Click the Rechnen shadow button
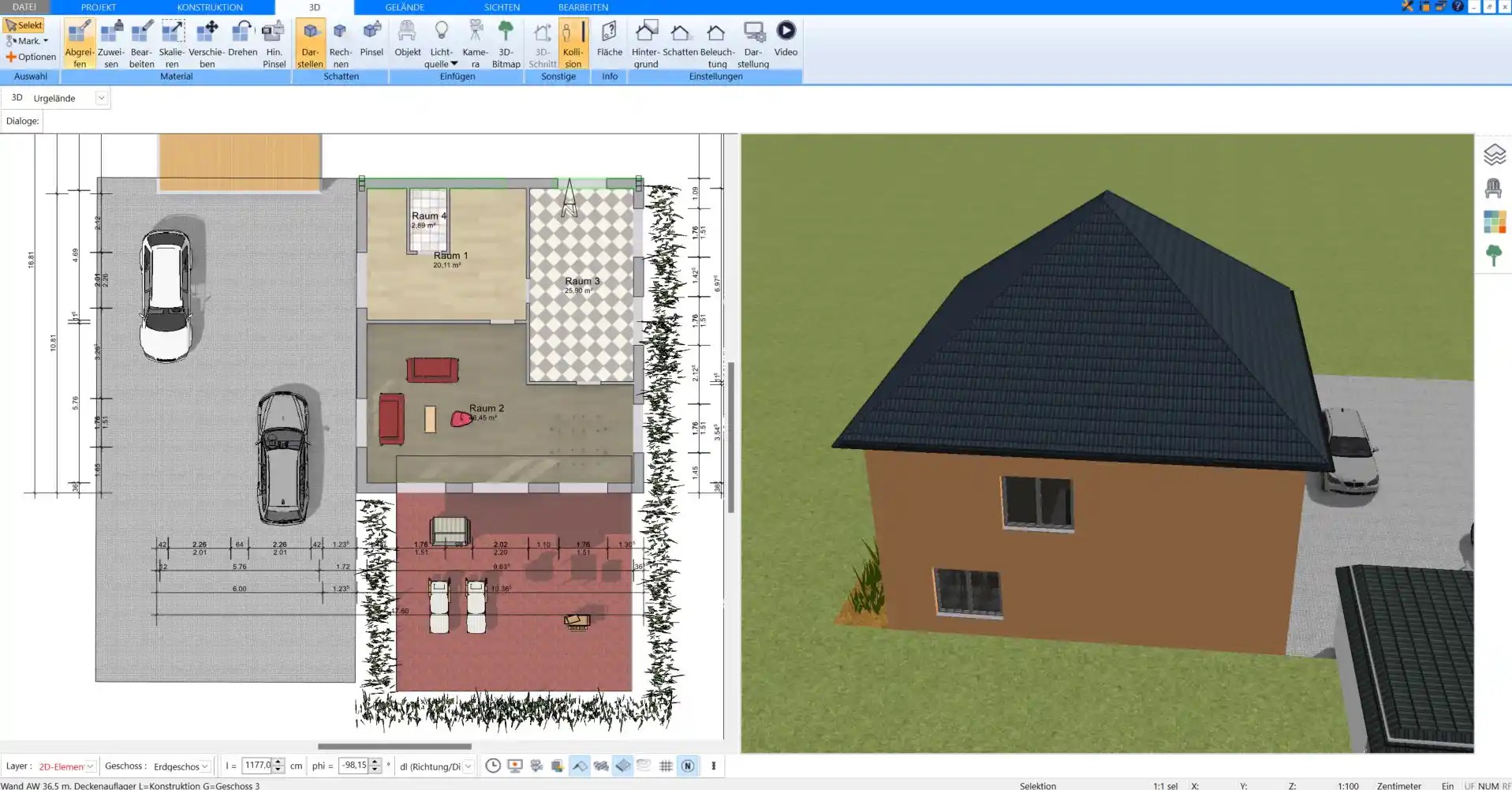 (x=340, y=43)
